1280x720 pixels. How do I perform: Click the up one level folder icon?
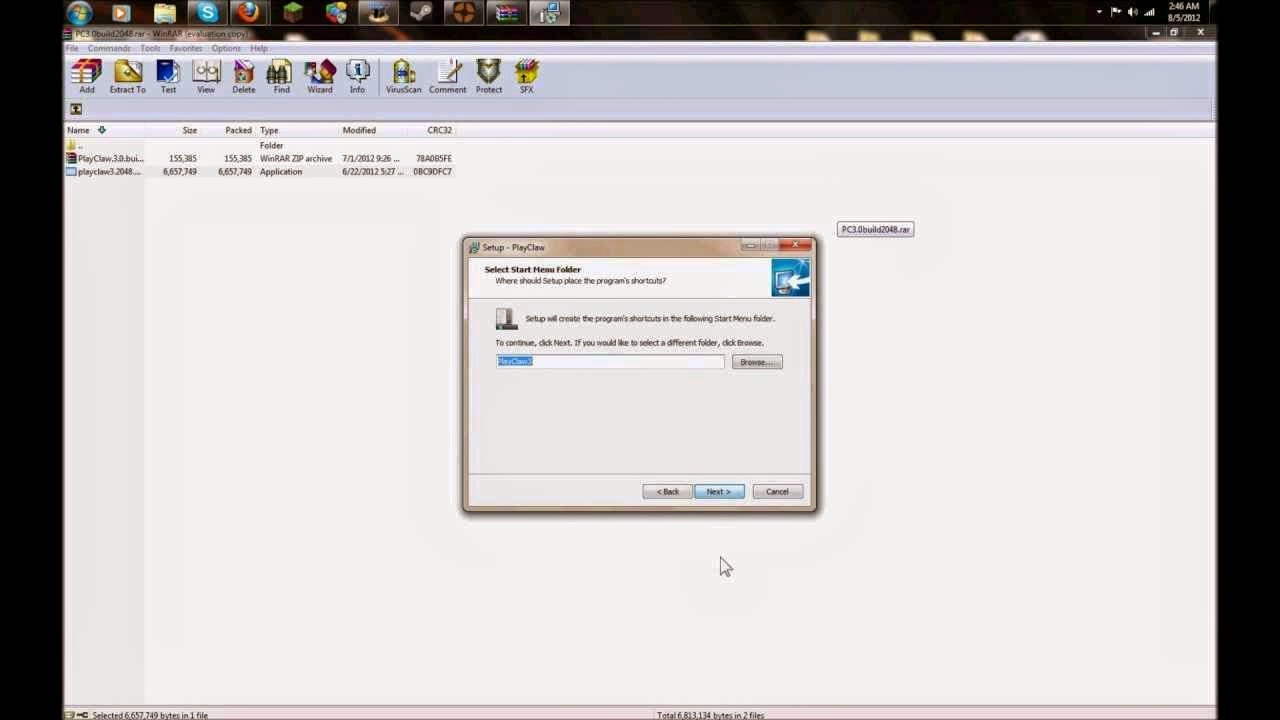click(76, 109)
